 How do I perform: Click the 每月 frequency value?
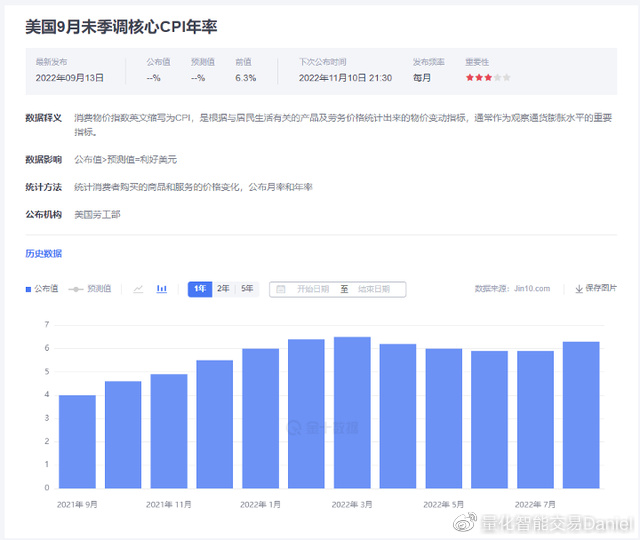pos(422,78)
